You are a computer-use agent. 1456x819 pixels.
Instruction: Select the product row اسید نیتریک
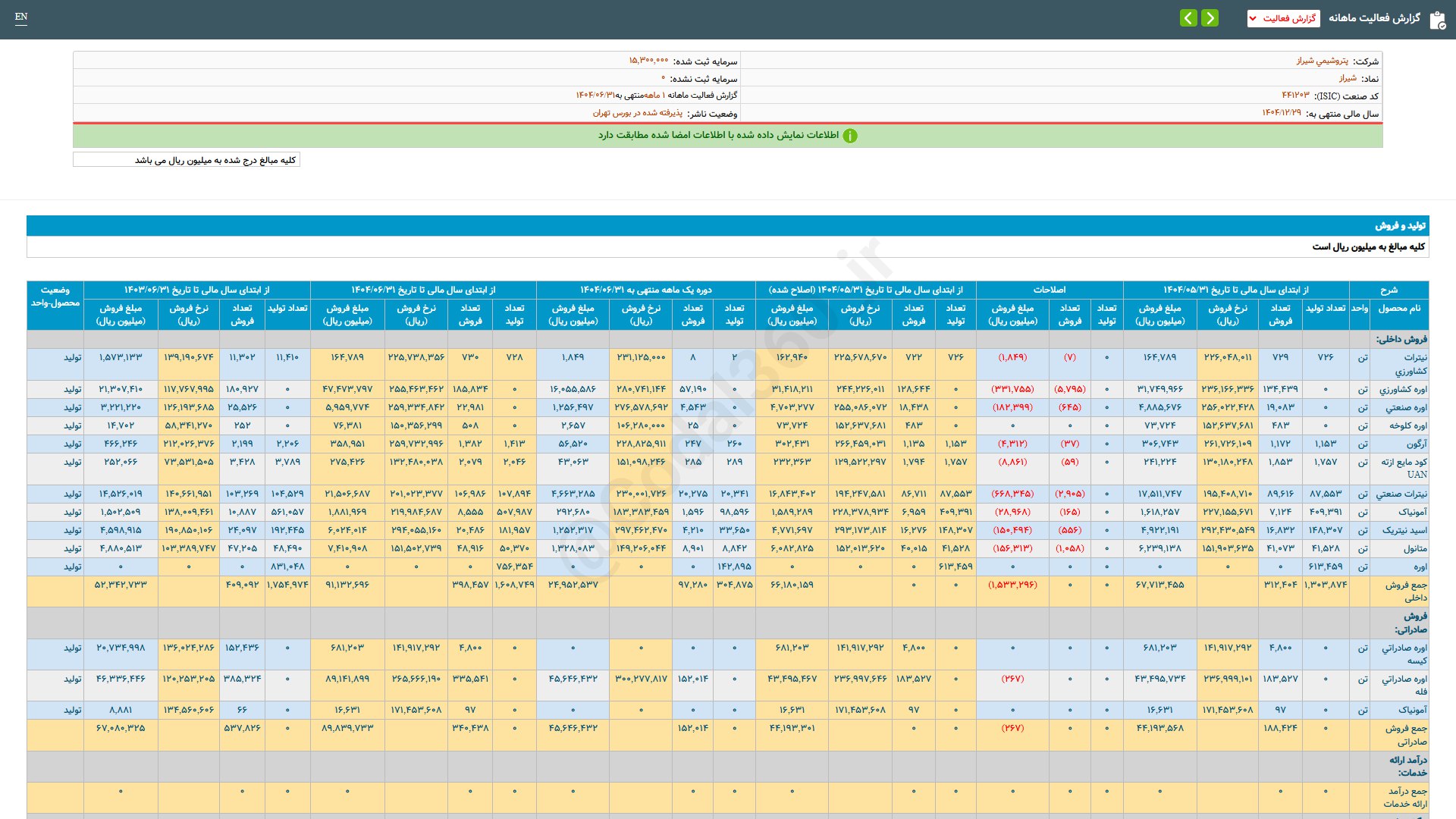tap(1404, 530)
